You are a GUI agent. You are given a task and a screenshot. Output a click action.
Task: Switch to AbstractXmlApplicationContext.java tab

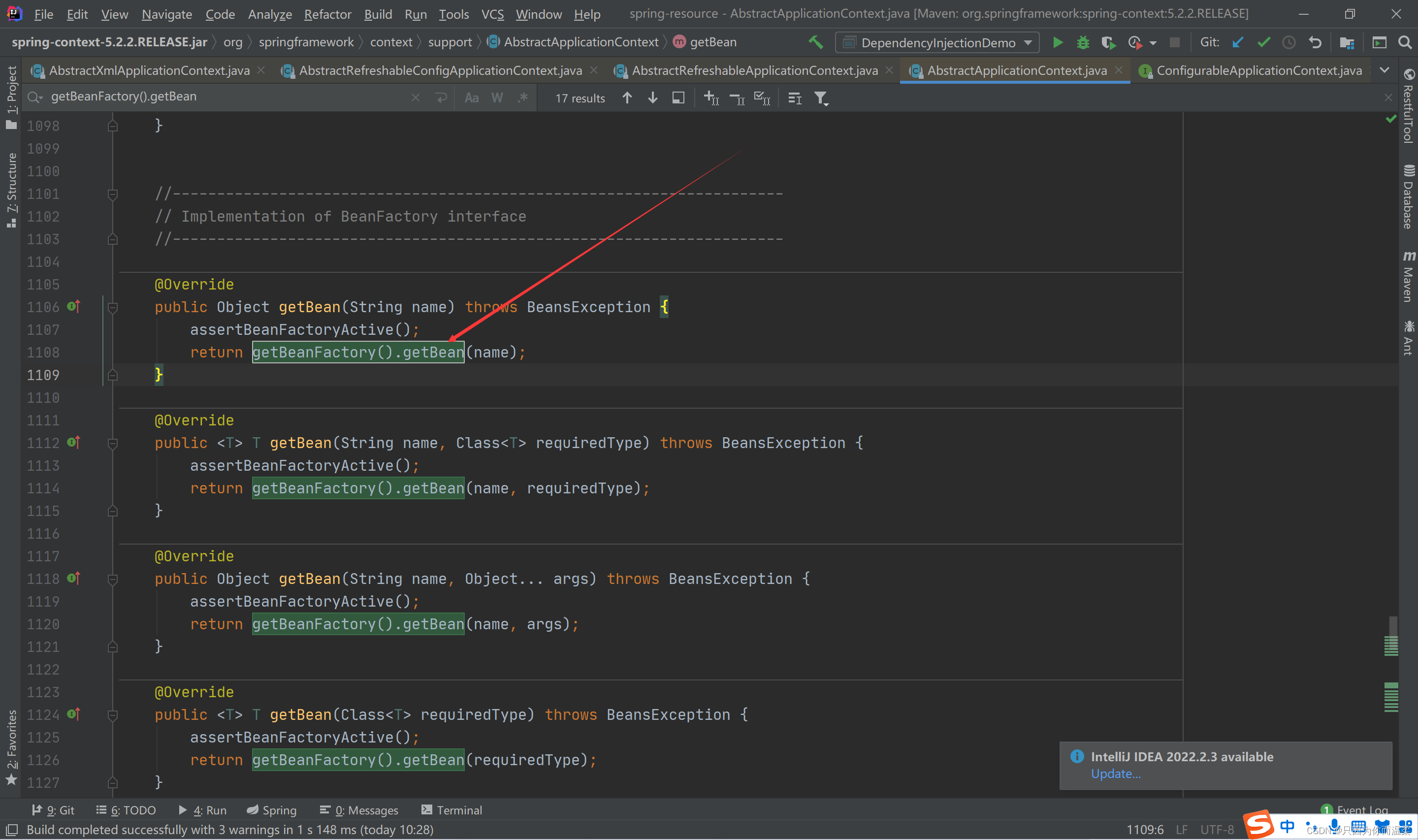point(149,70)
